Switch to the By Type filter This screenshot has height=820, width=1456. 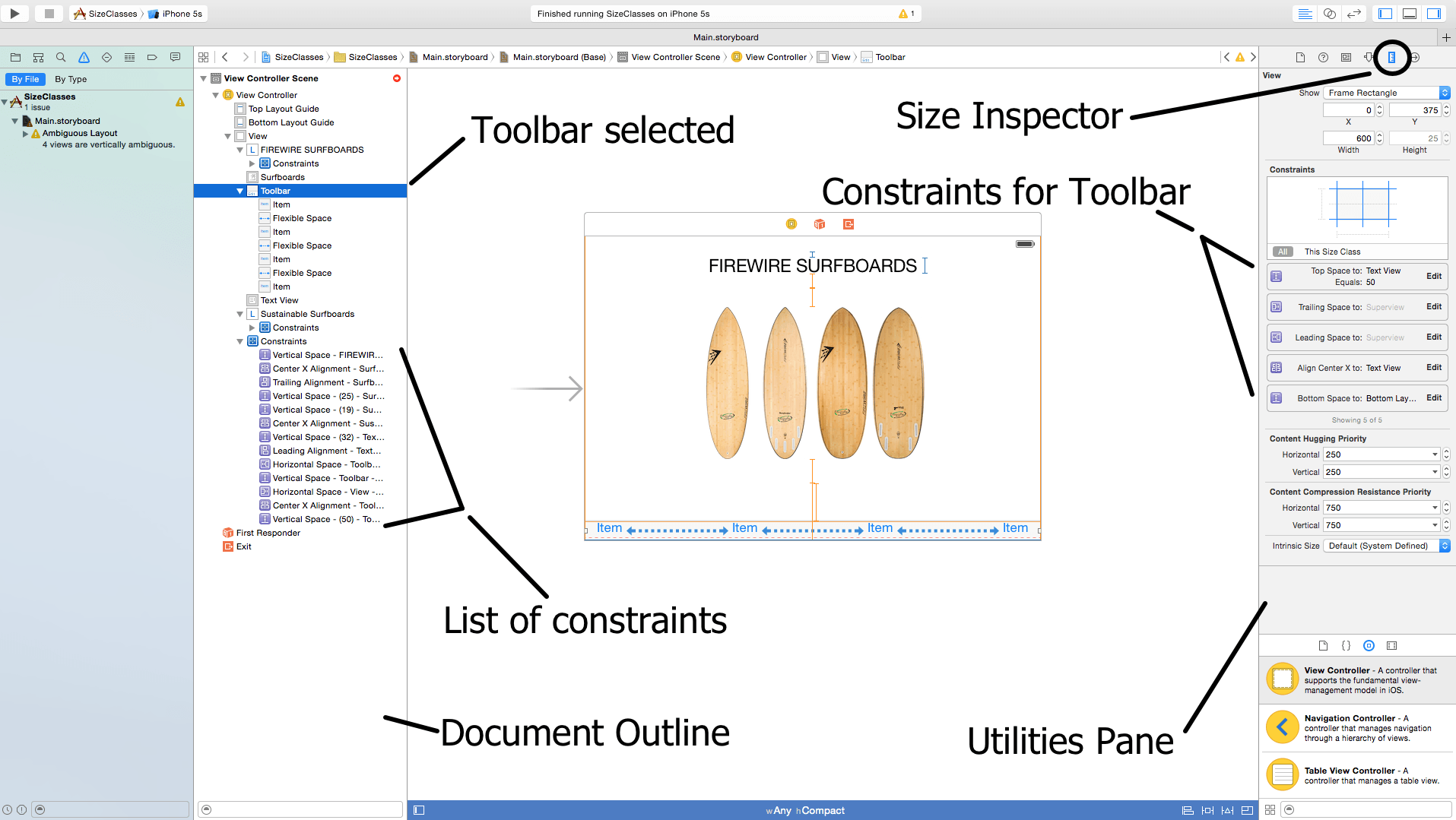click(71, 79)
